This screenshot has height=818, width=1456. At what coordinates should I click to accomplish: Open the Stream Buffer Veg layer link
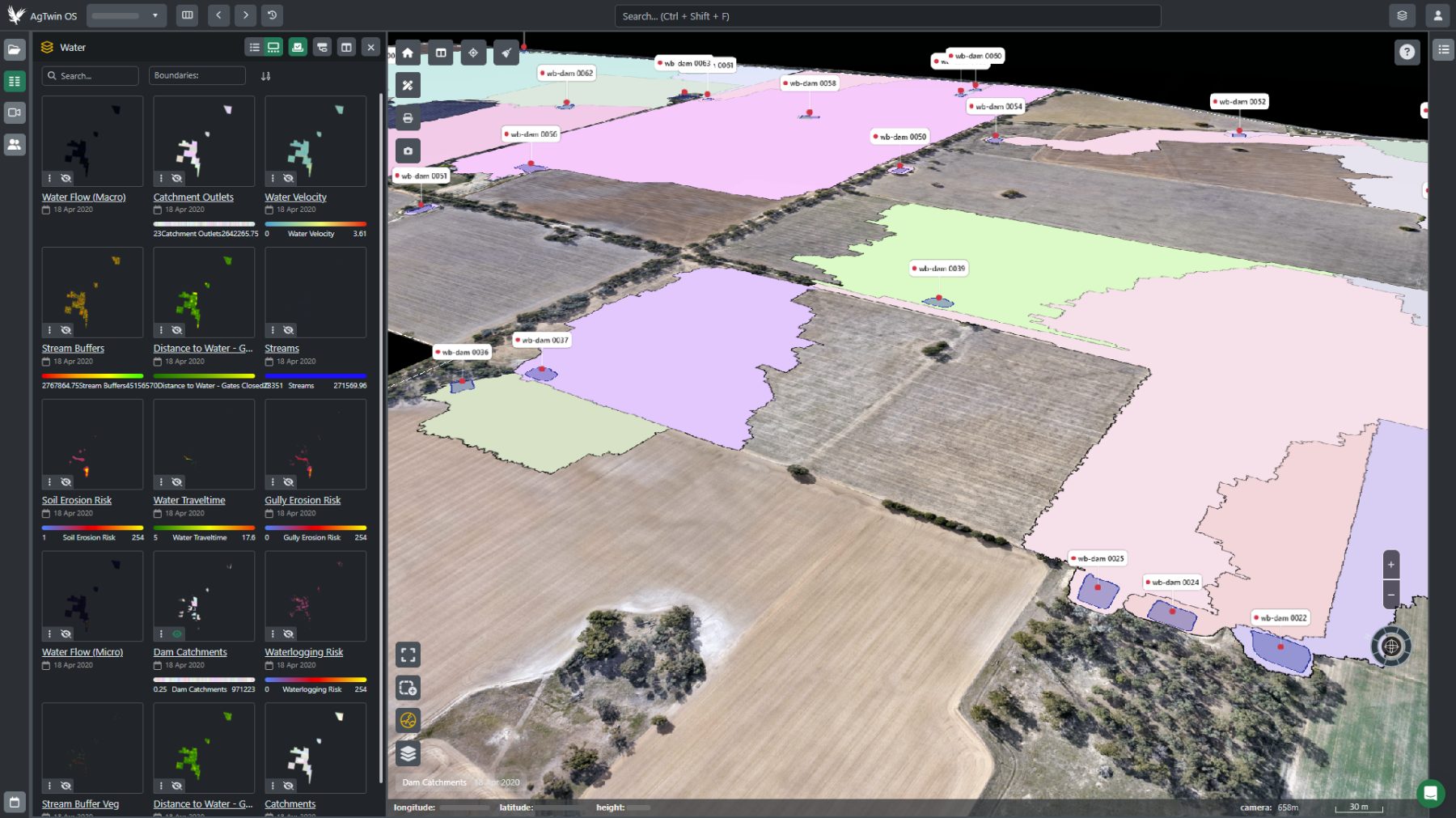(x=80, y=804)
